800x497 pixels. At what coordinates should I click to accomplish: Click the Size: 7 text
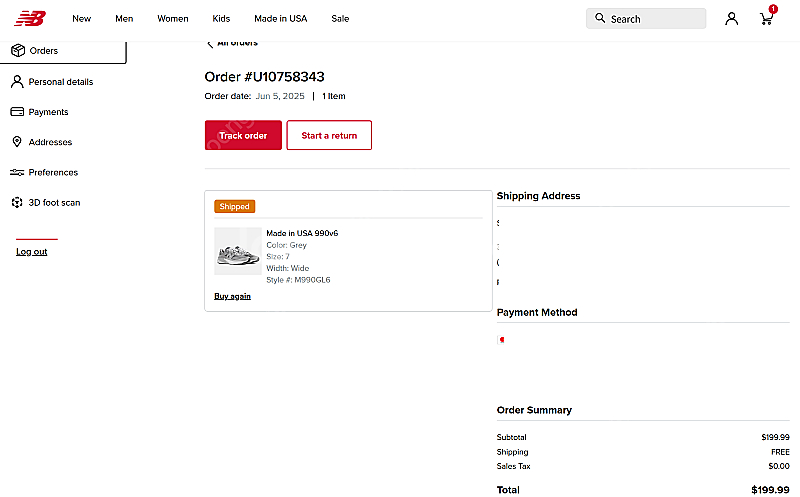[x=278, y=256]
